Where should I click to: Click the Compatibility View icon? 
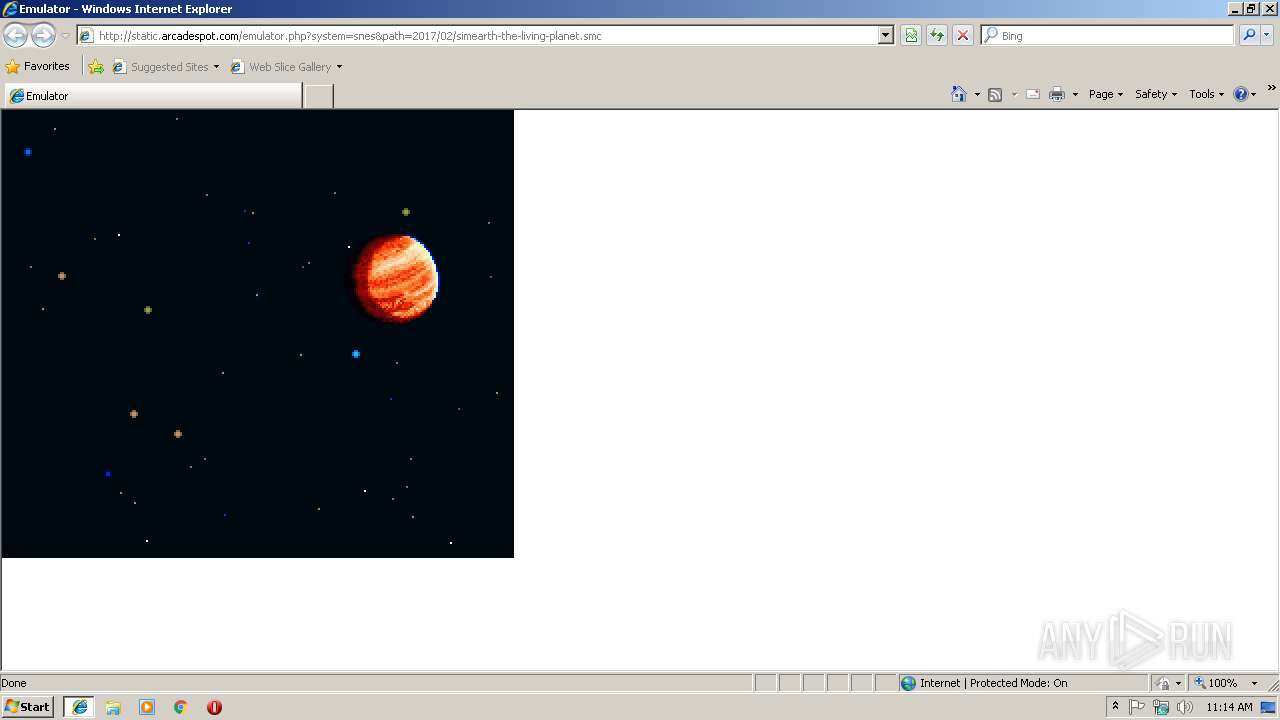[911, 36]
